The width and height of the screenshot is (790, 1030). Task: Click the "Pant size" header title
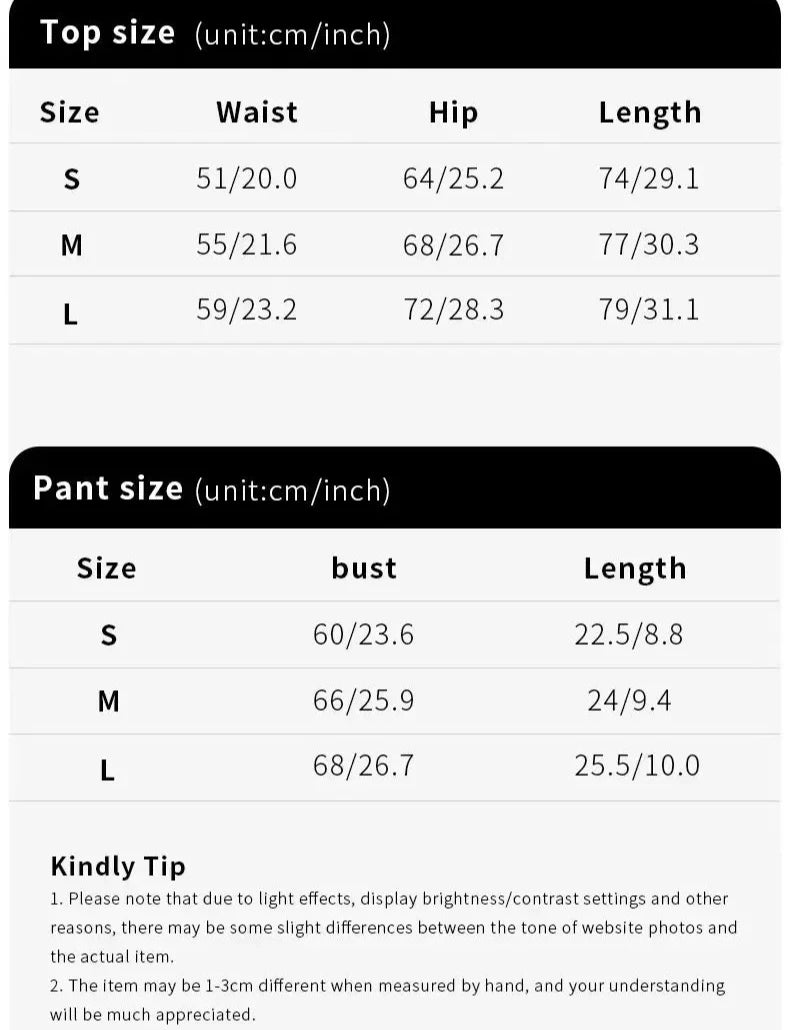pyautogui.click(x=108, y=488)
